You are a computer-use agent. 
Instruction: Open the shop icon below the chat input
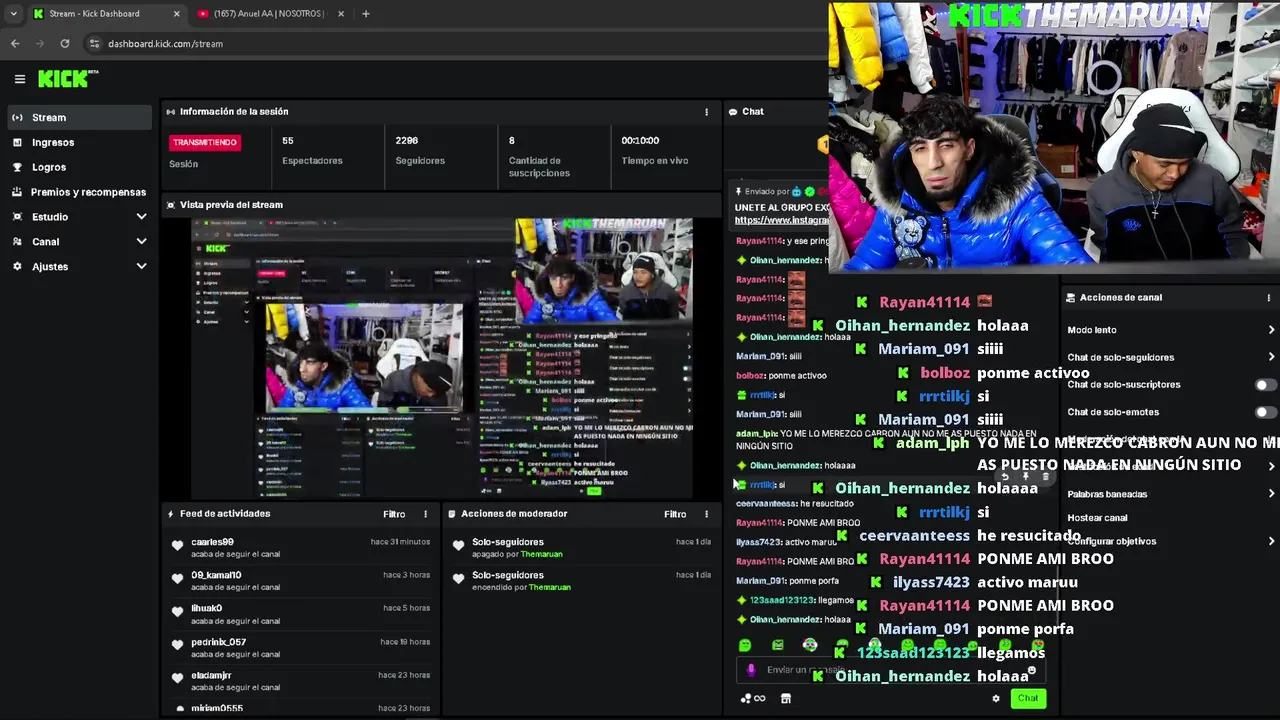pyautogui.click(x=786, y=699)
